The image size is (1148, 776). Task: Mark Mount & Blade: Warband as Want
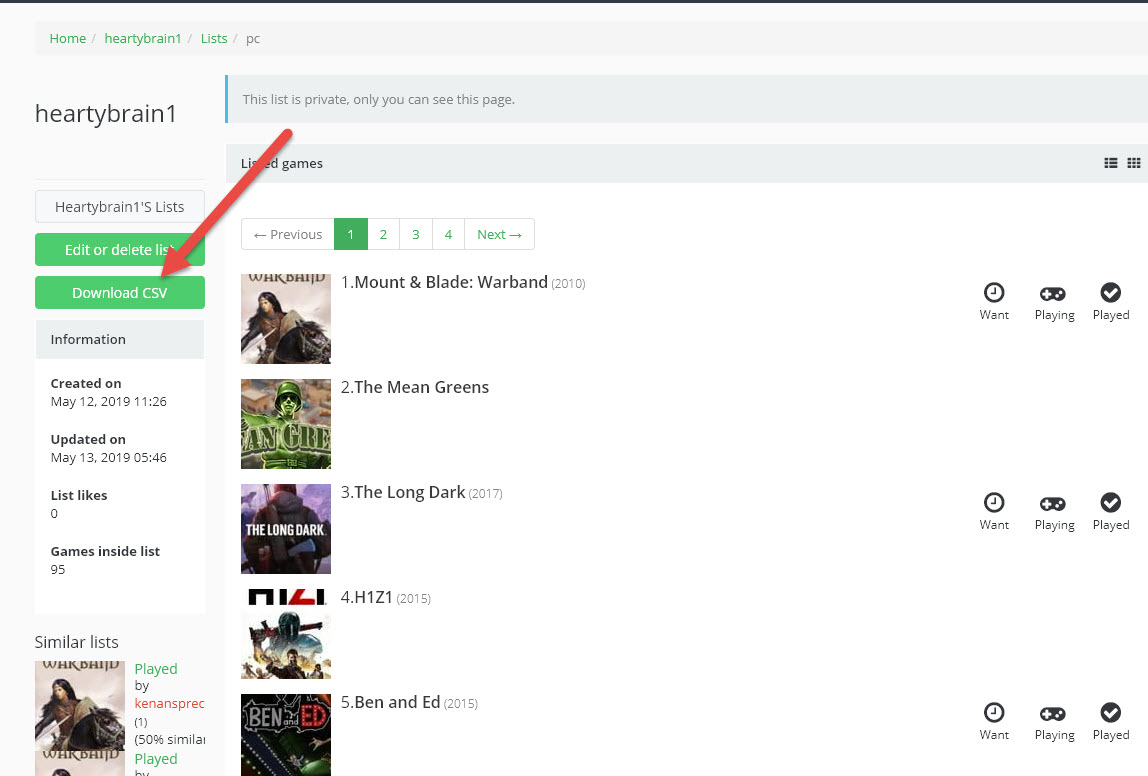(994, 302)
